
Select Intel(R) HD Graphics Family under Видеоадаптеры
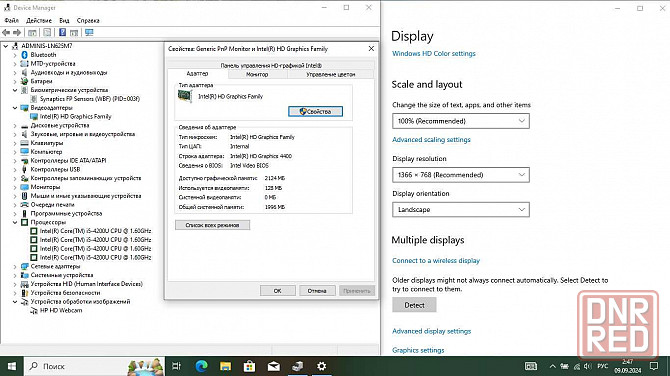(x=75, y=116)
